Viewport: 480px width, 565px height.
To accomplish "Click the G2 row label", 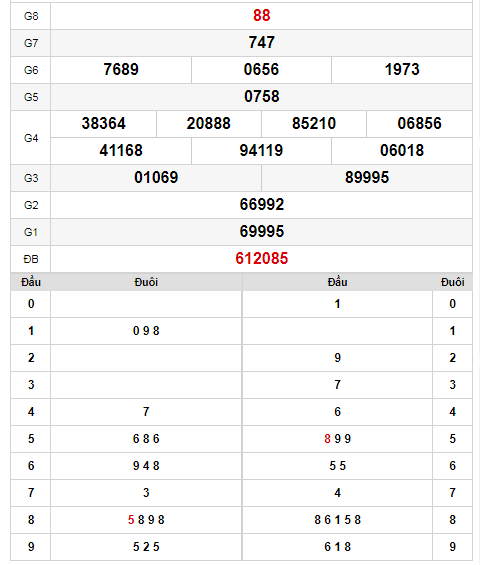I will [31, 205].
